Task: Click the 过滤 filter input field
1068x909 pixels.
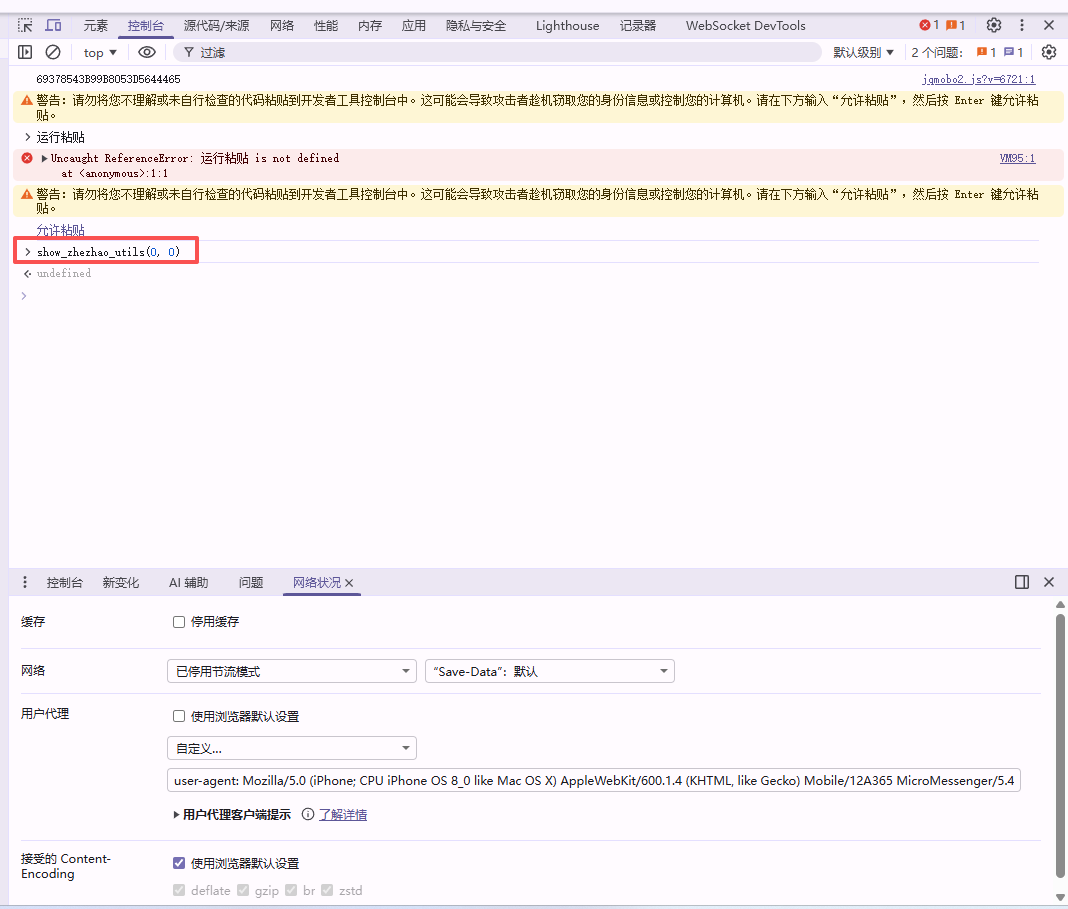Action: 500,52
